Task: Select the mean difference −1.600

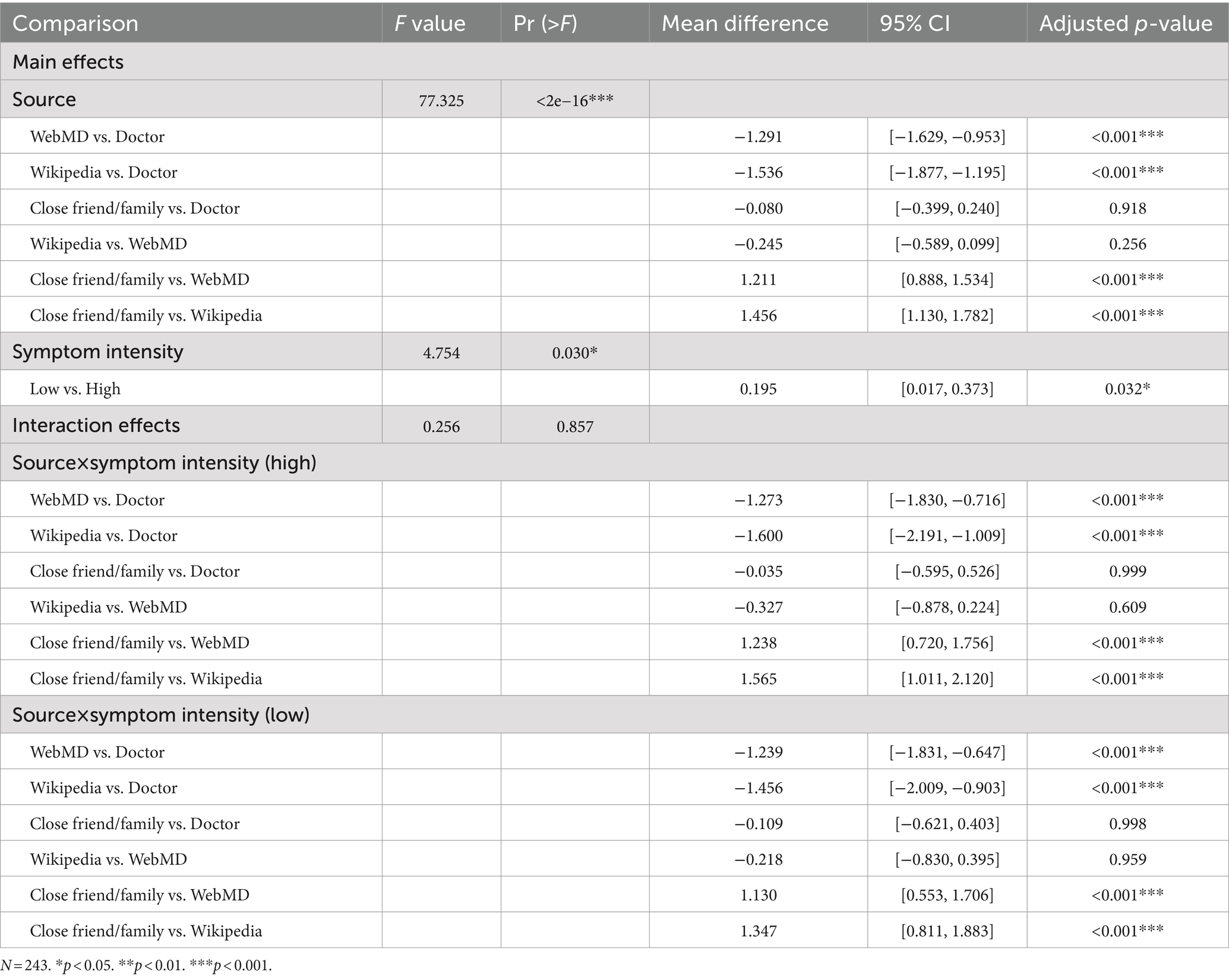Action: point(759,536)
